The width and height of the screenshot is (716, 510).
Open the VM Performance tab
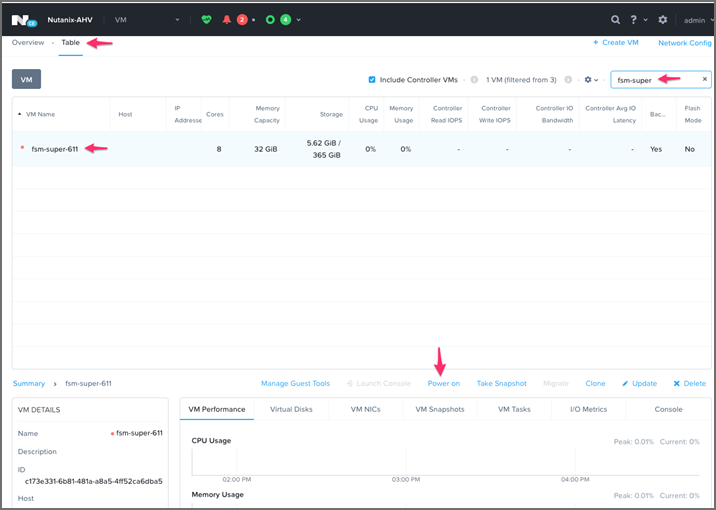pyautogui.click(x=217, y=409)
